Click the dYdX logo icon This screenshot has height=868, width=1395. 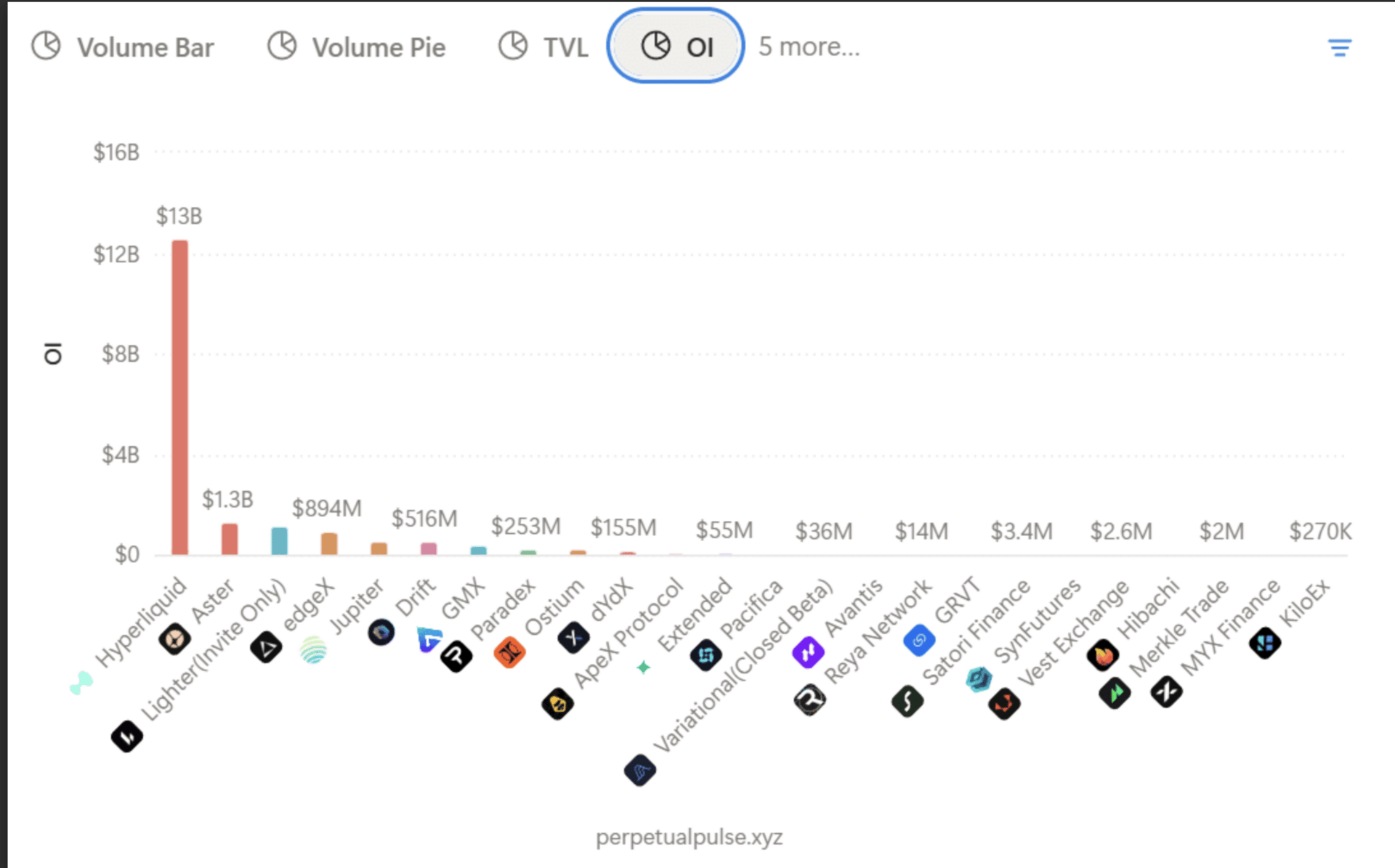573,638
